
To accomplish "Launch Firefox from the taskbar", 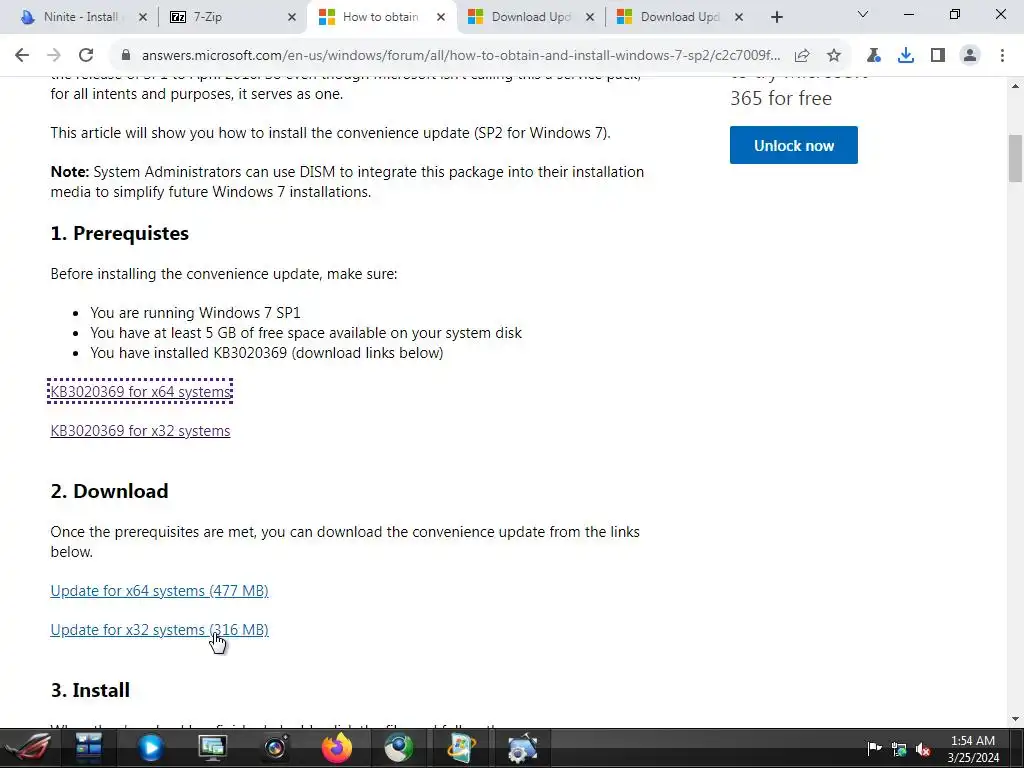I will [336, 748].
